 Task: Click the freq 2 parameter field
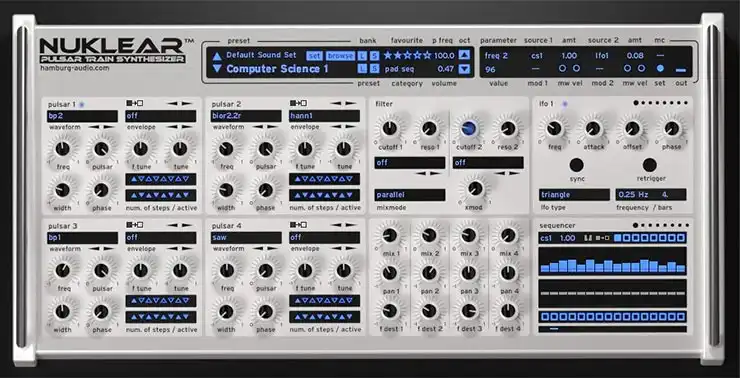(496, 56)
